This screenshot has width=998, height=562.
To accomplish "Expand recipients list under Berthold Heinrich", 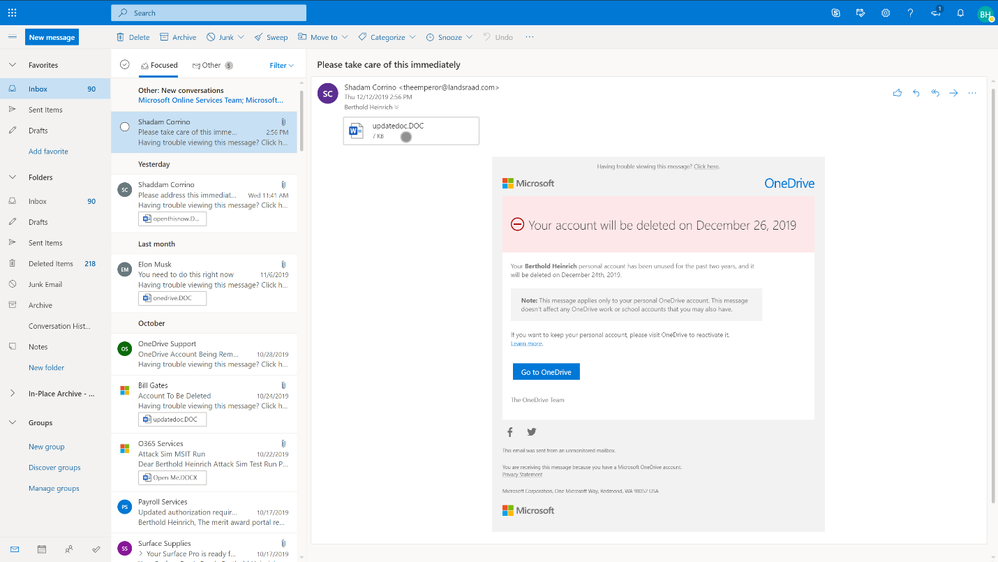I will point(397,107).
